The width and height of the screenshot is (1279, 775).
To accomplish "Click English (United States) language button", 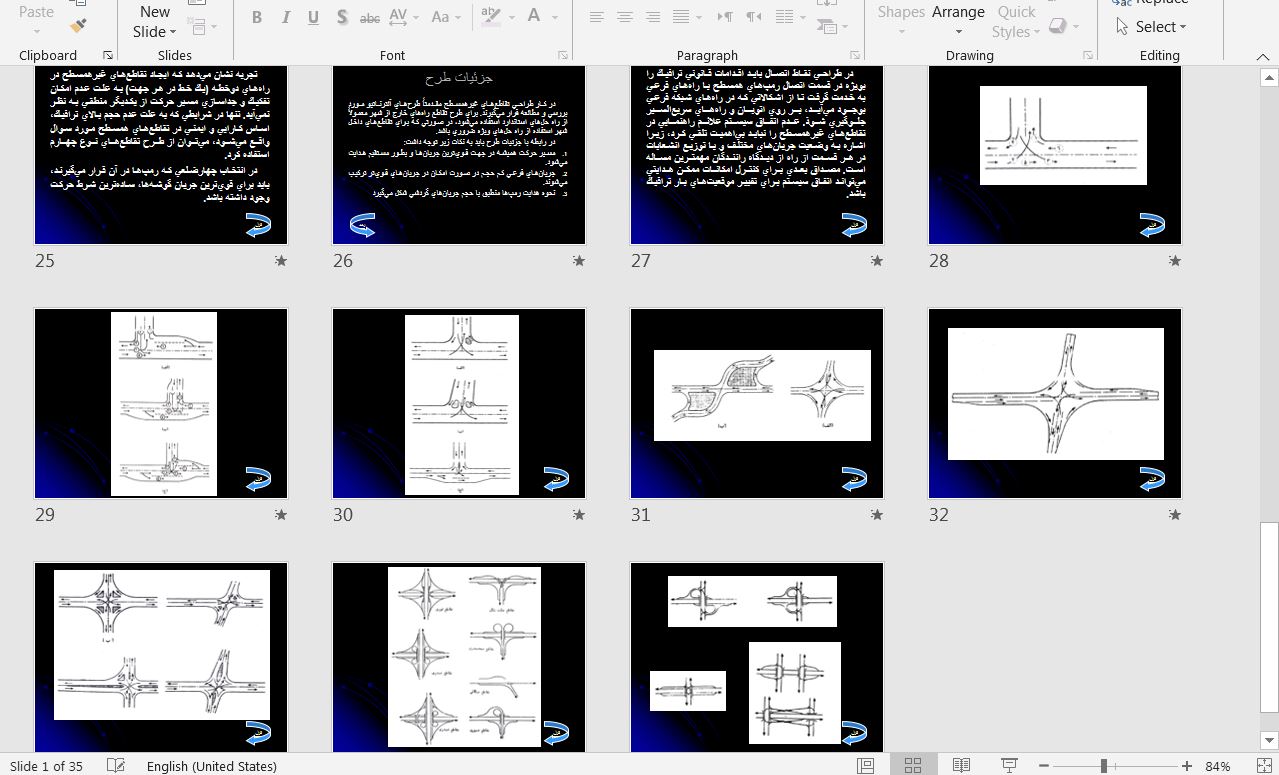I will [211, 766].
